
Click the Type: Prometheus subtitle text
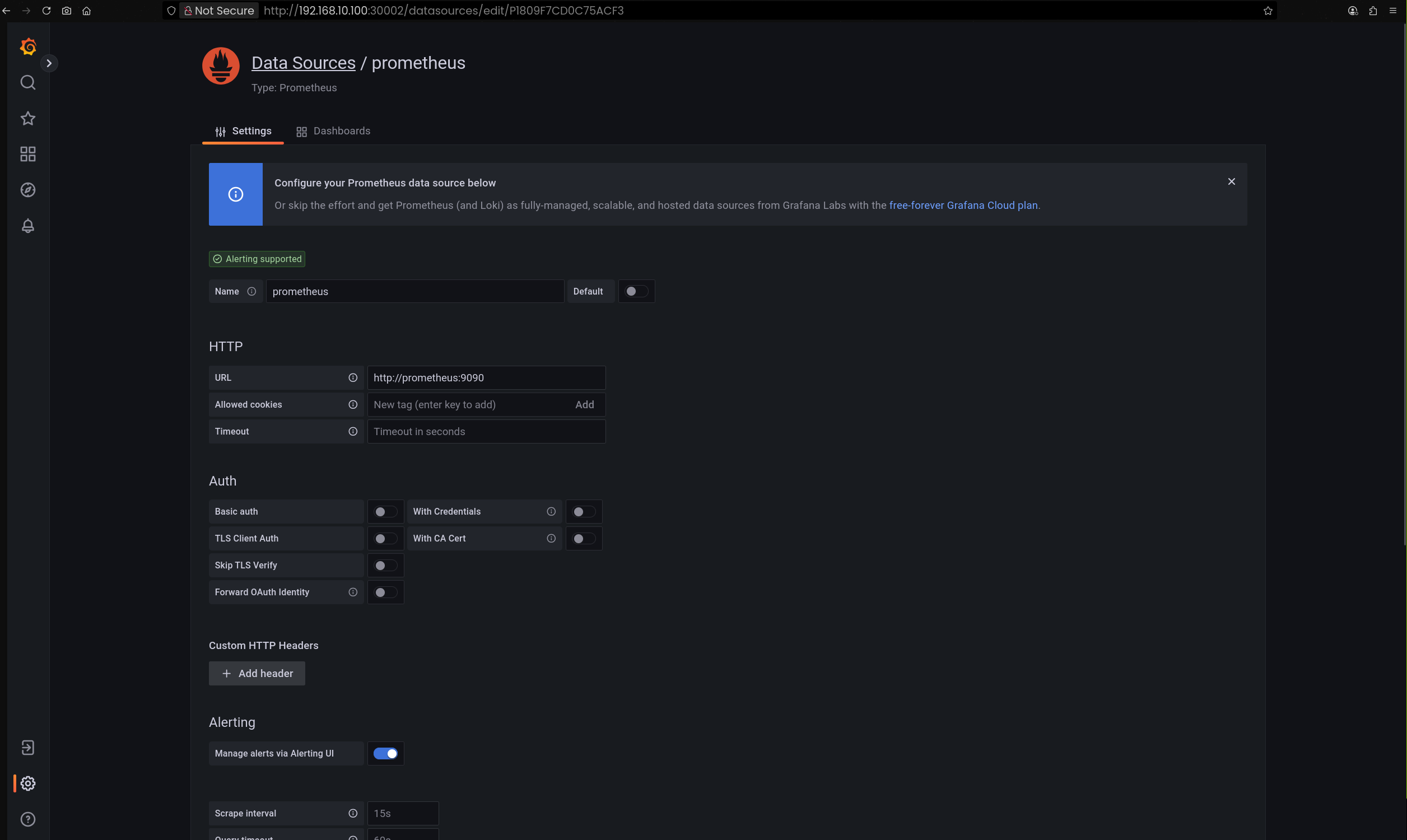coord(293,88)
